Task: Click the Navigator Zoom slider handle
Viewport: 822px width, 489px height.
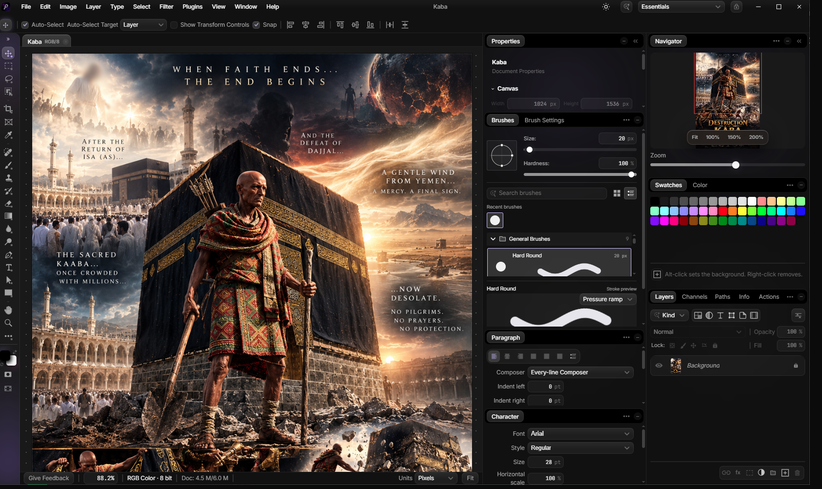Action: [x=736, y=165]
